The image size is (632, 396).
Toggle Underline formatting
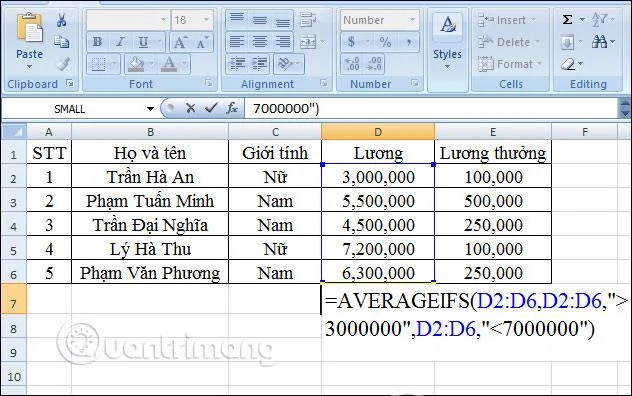coord(143,42)
